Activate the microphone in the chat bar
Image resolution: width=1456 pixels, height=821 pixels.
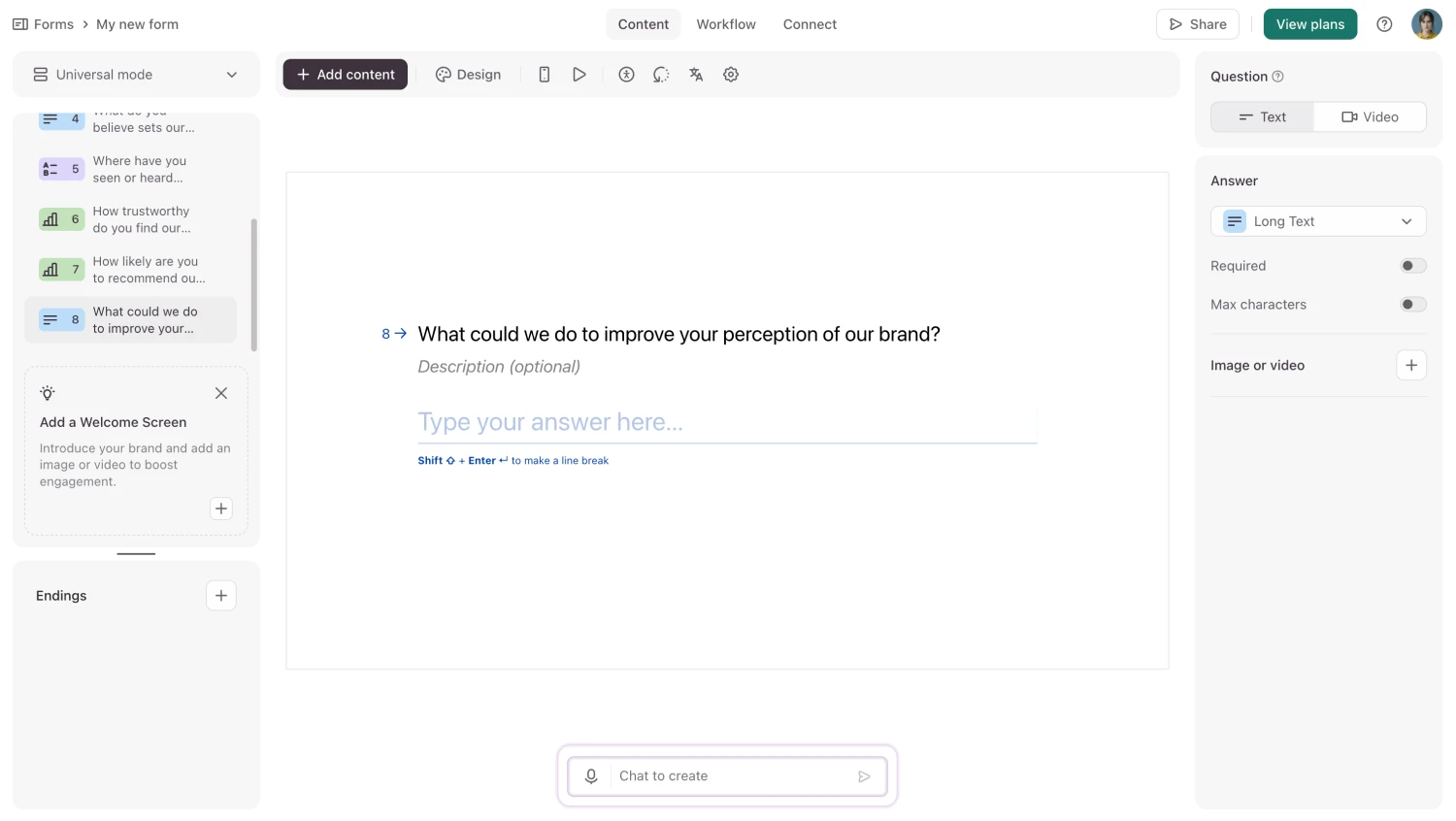pos(591,775)
